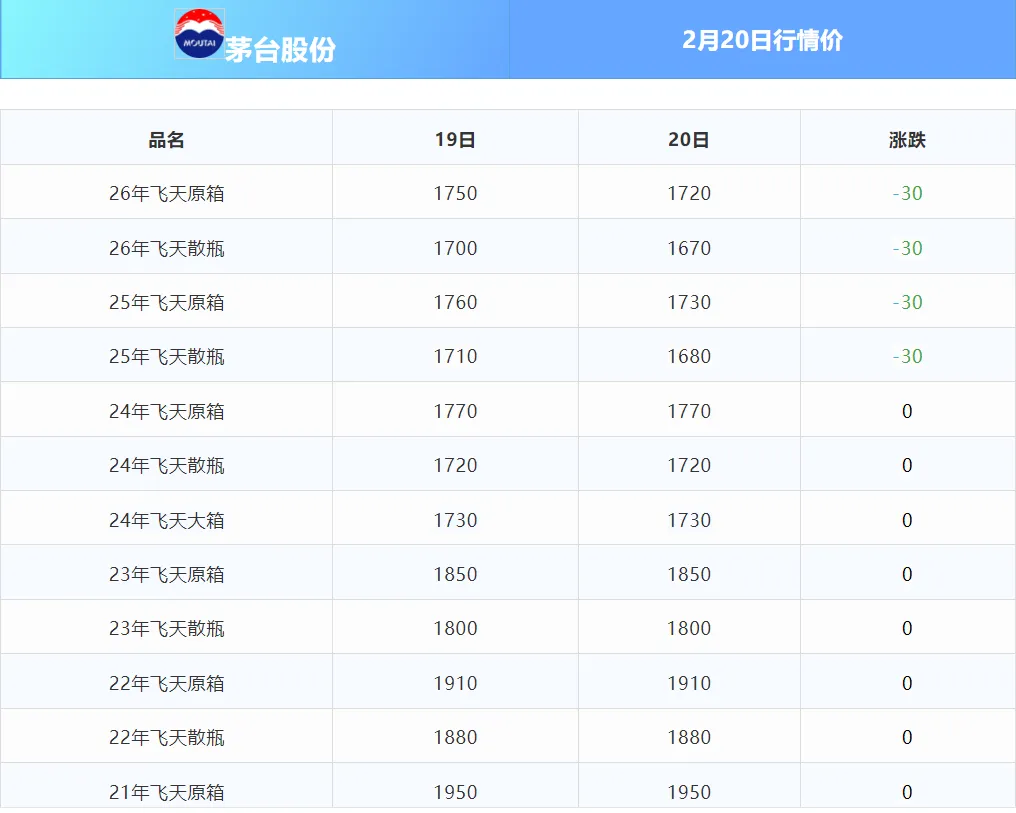Click 20日 price 1730 for 24年飞天大箱
Viewport: 1016px width, 813px height.
point(689,520)
